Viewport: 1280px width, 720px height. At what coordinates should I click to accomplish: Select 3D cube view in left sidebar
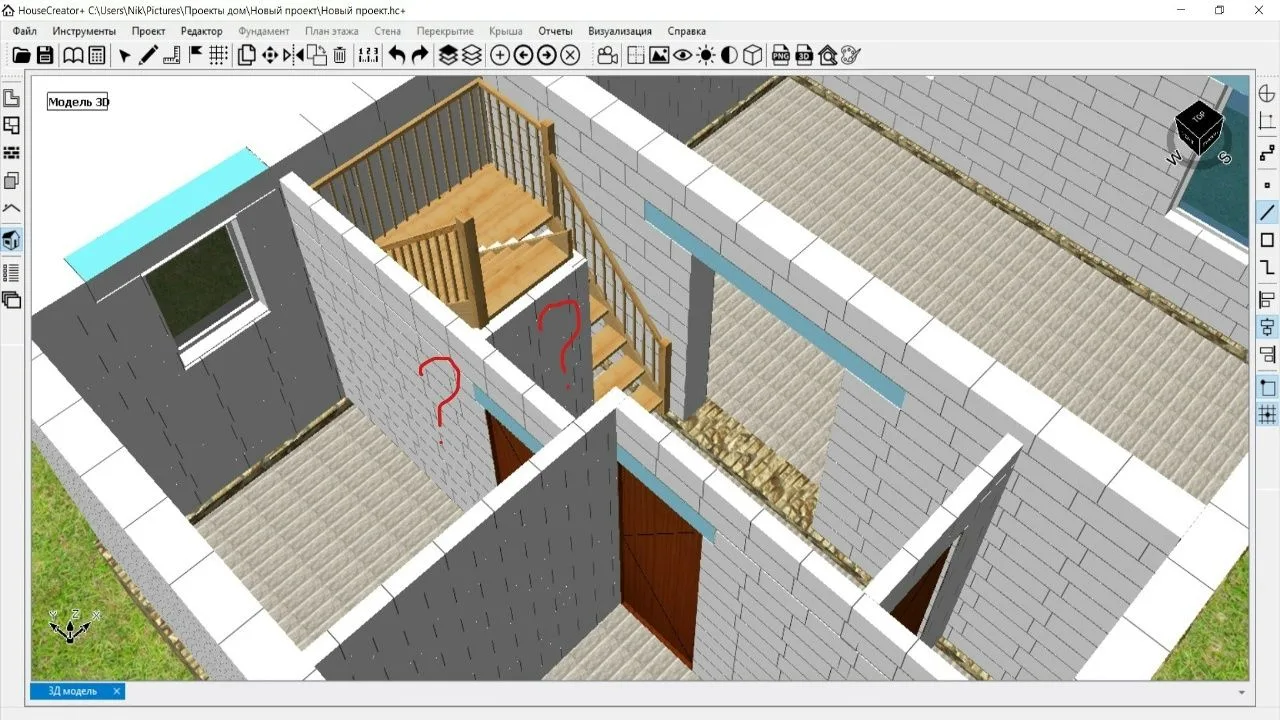click(x=11, y=240)
